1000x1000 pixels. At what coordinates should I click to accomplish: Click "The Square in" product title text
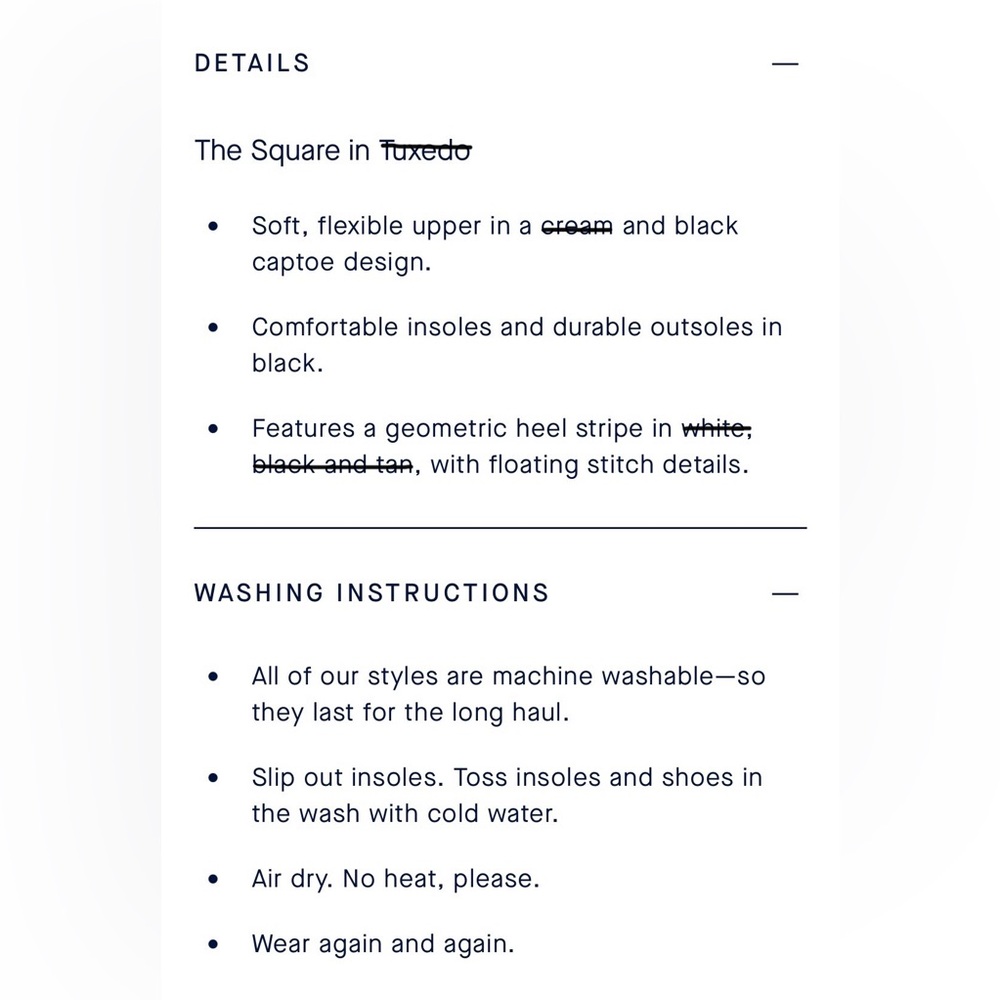[x=283, y=151]
